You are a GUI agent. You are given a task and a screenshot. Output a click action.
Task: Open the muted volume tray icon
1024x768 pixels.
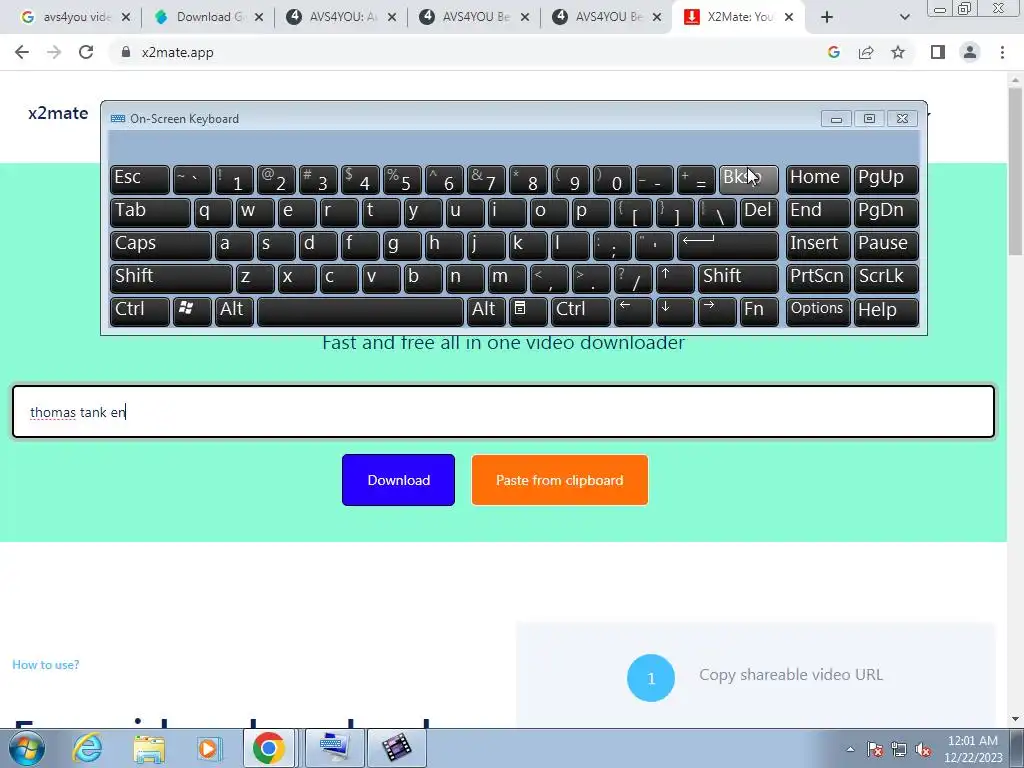click(923, 750)
